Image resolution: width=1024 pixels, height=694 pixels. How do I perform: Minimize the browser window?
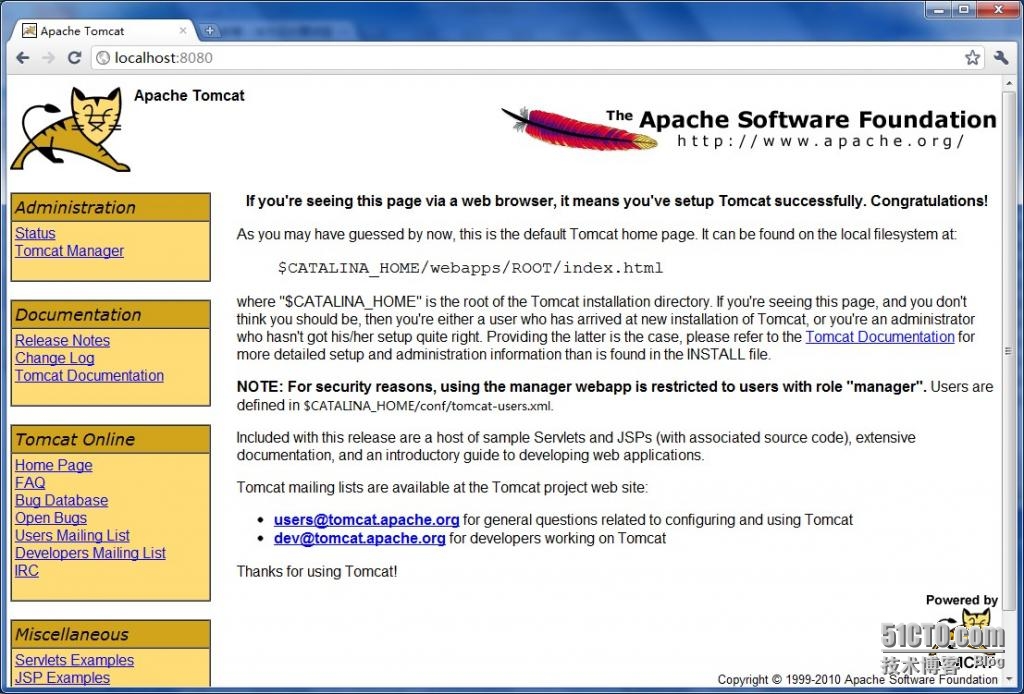(x=940, y=10)
